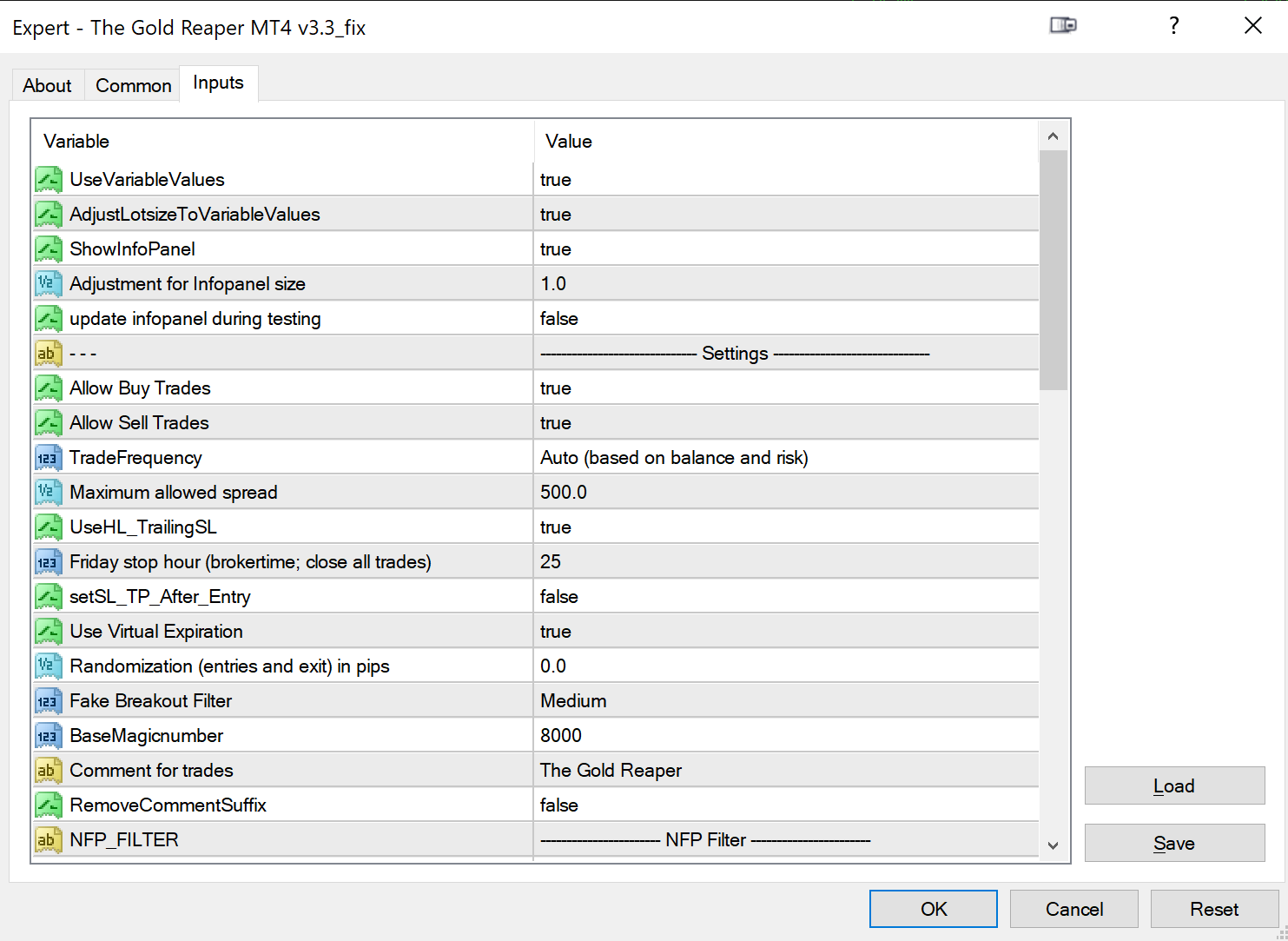Click the integer icon next to TradeFrequency

point(48,458)
